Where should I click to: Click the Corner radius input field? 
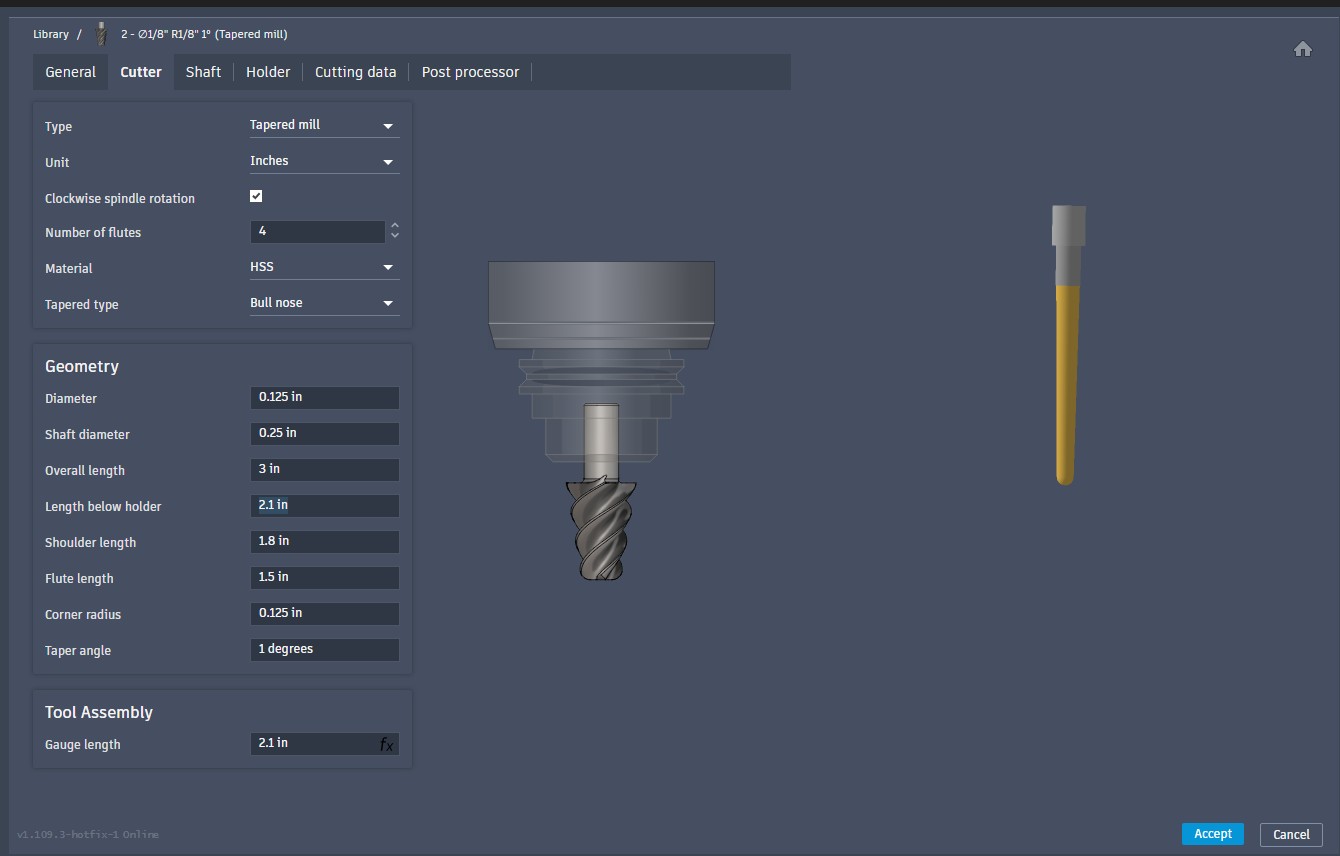tap(324, 613)
